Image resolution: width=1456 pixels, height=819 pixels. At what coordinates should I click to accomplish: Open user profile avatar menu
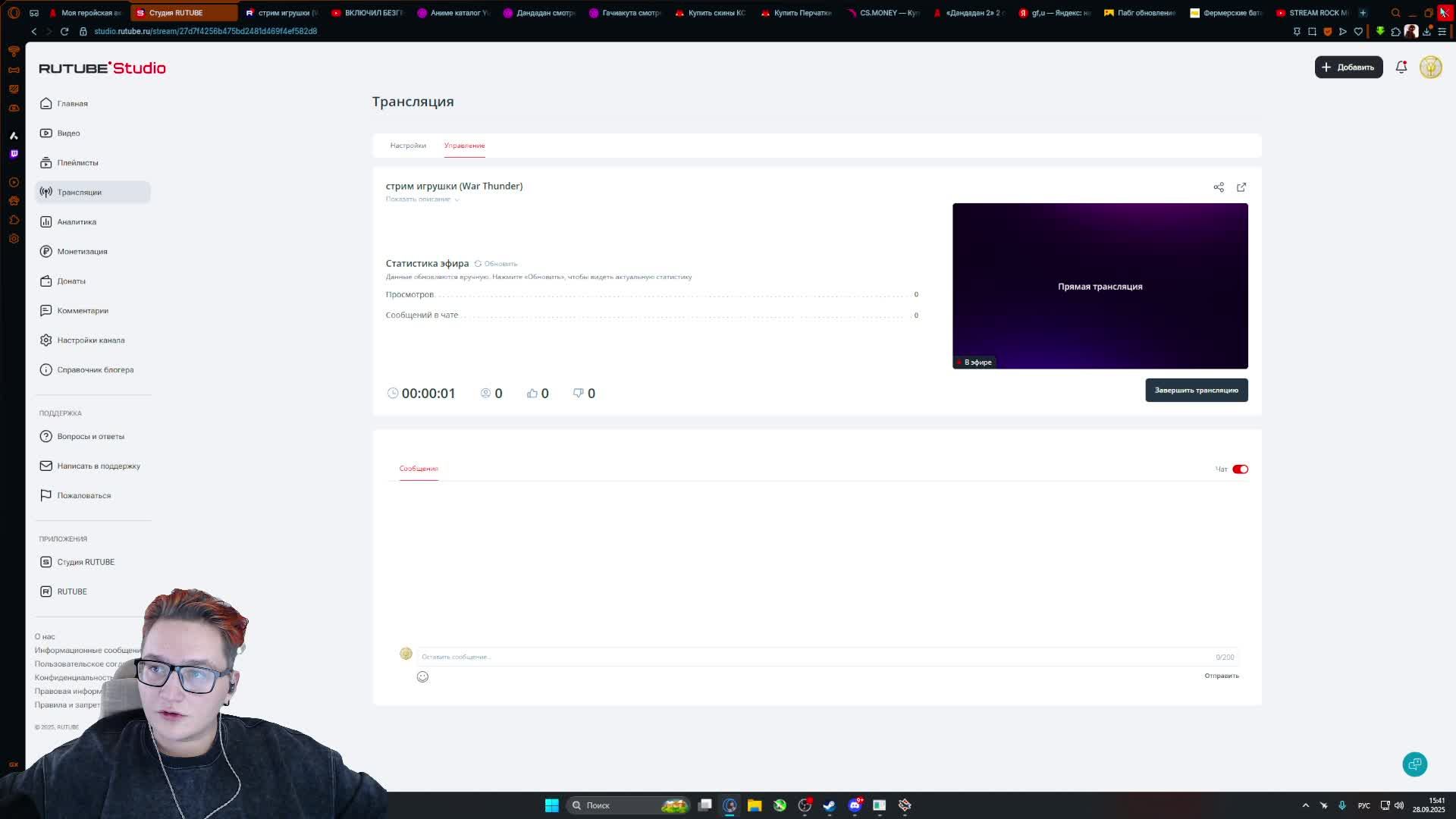[1430, 67]
